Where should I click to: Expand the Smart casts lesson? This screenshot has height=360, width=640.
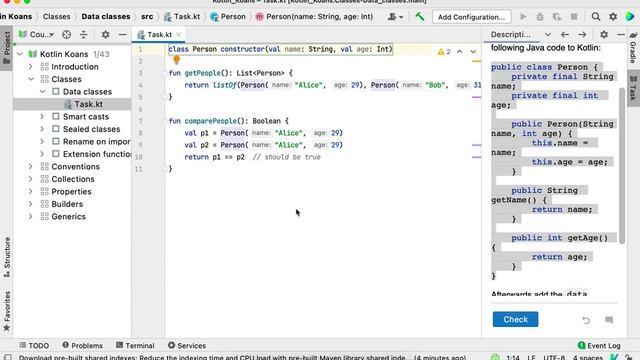pyautogui.click(x=42, y=117)
